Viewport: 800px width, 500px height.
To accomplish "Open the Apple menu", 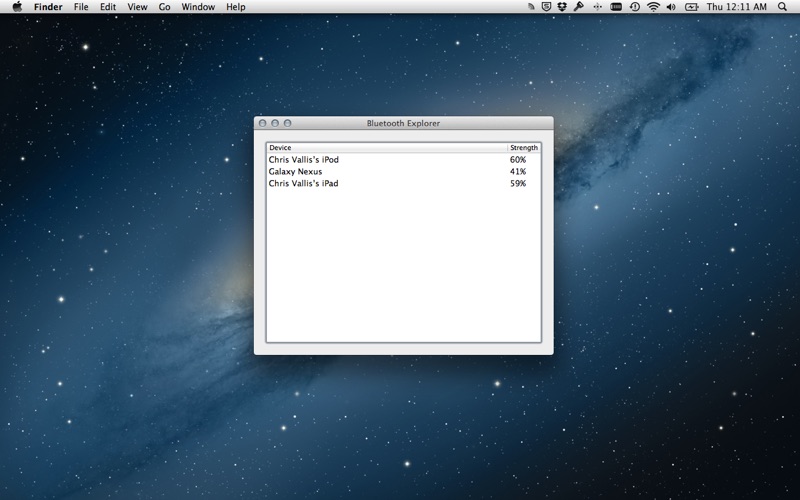I will click(x=17, y=7).
